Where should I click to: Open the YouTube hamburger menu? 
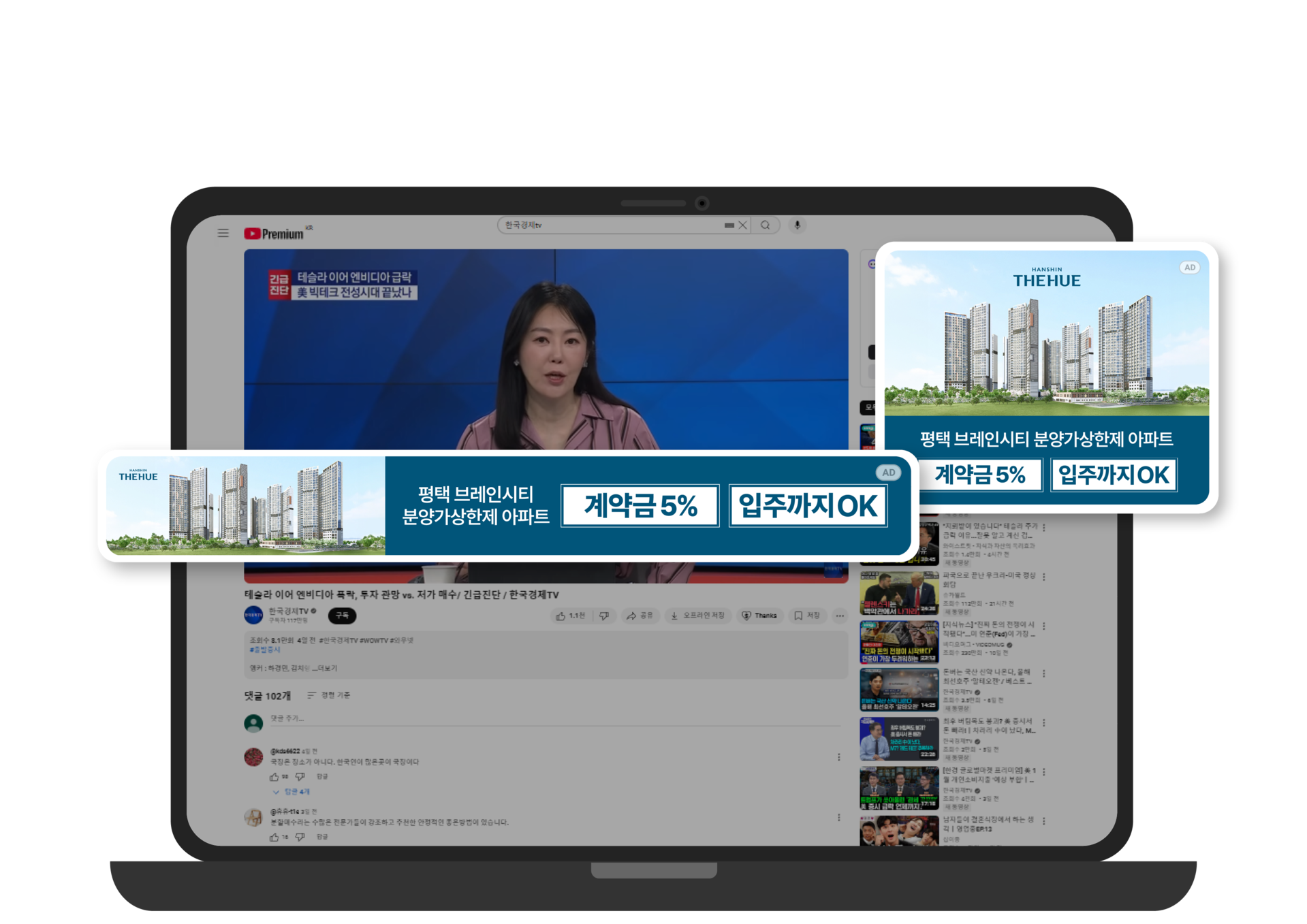pos(223,233)
